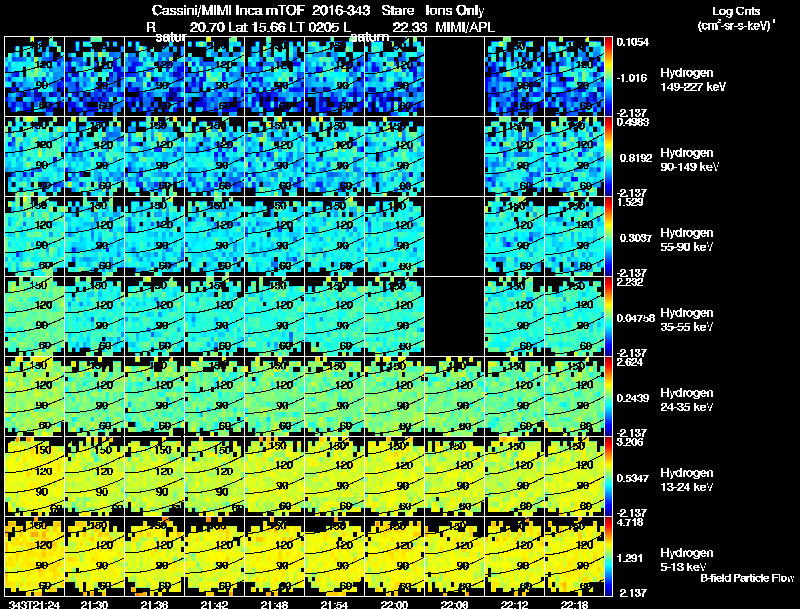Select the 13-24 keV panel at 21:24
Screen dimensions: 800x609
click(x=35, y=476)
